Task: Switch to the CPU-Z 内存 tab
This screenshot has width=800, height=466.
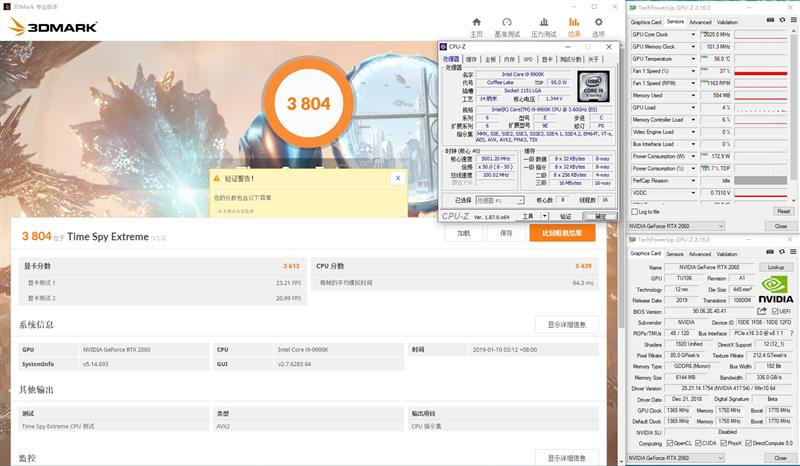Action: [509, 59]
